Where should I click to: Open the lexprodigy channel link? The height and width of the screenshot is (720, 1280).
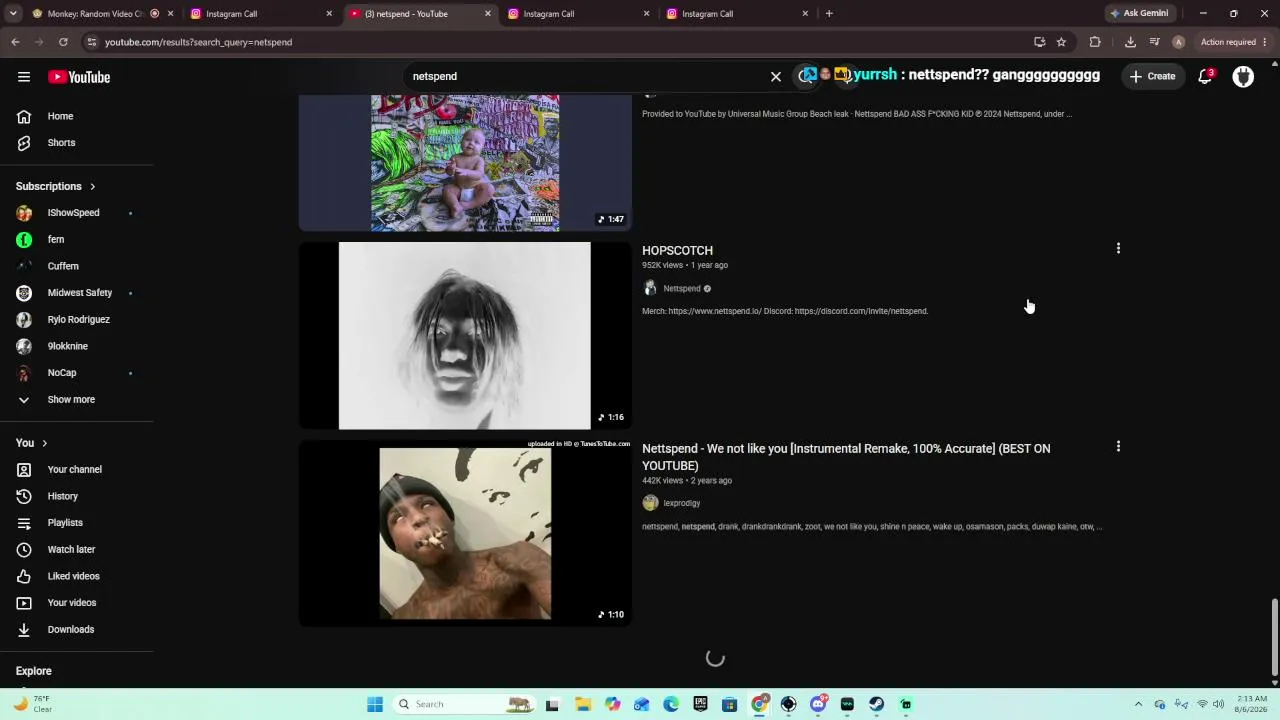click(x=682, y=504)
